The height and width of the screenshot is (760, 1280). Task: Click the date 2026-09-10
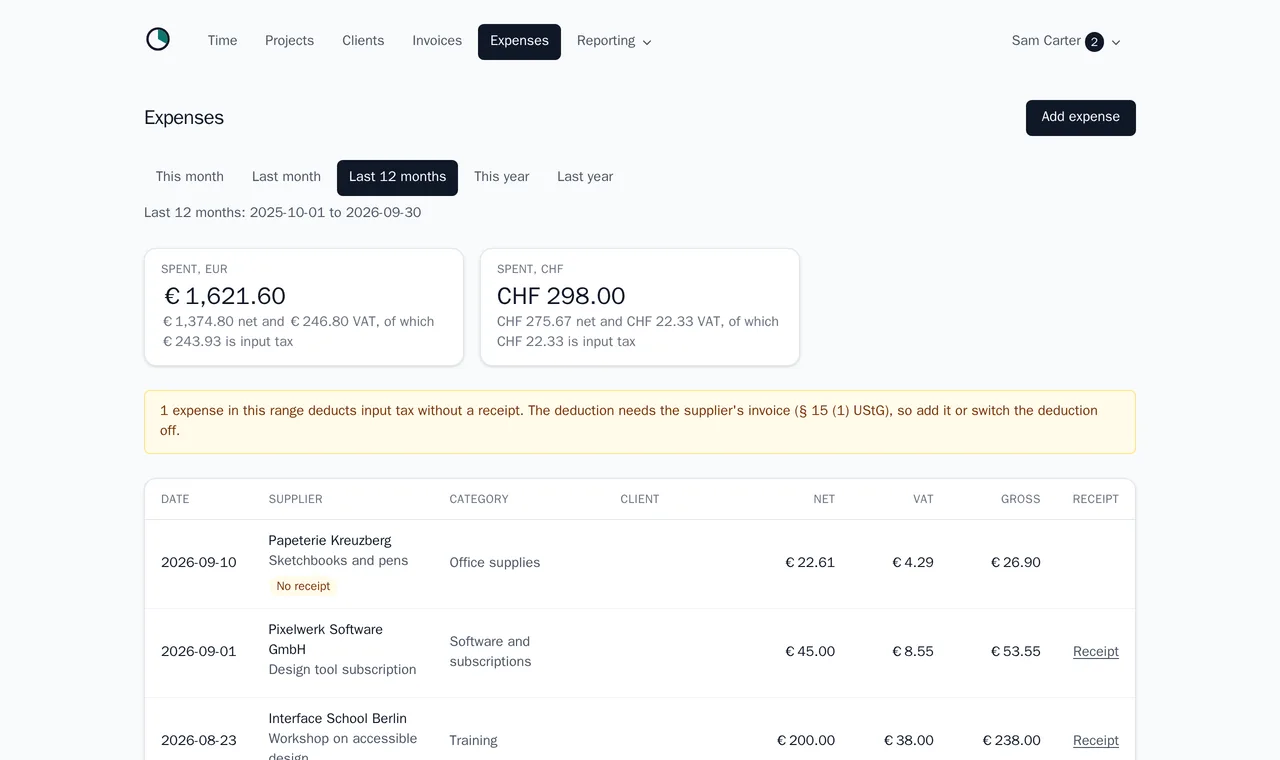tap(199, 563)
